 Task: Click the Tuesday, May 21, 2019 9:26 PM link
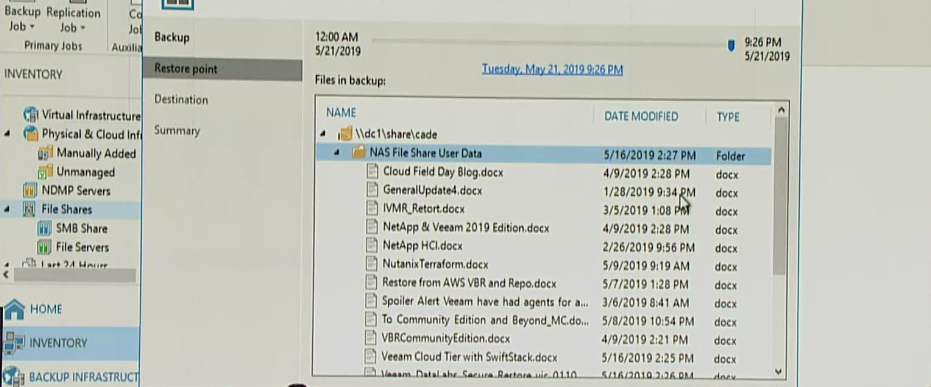(x=552, y=69)
